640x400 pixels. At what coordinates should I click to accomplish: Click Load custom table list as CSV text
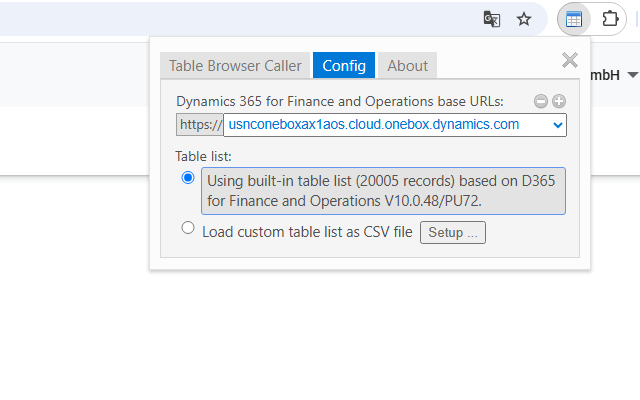click(307, 232)
